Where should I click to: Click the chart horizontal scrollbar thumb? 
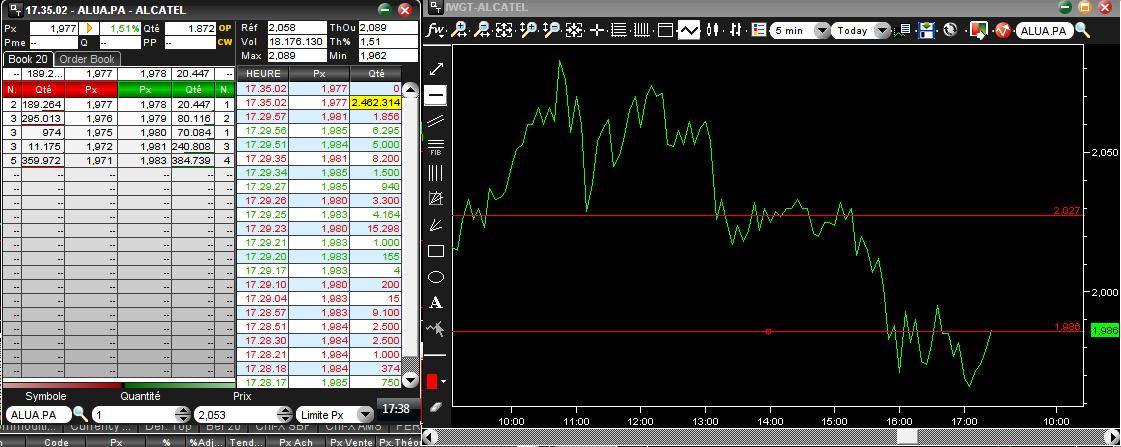click(907, 436)
